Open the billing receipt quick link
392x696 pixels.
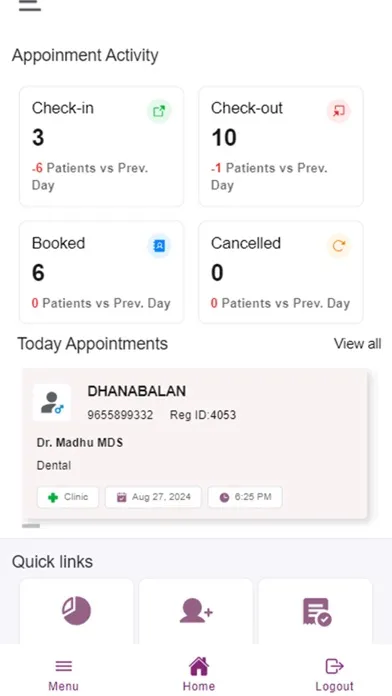pos(315,611)
